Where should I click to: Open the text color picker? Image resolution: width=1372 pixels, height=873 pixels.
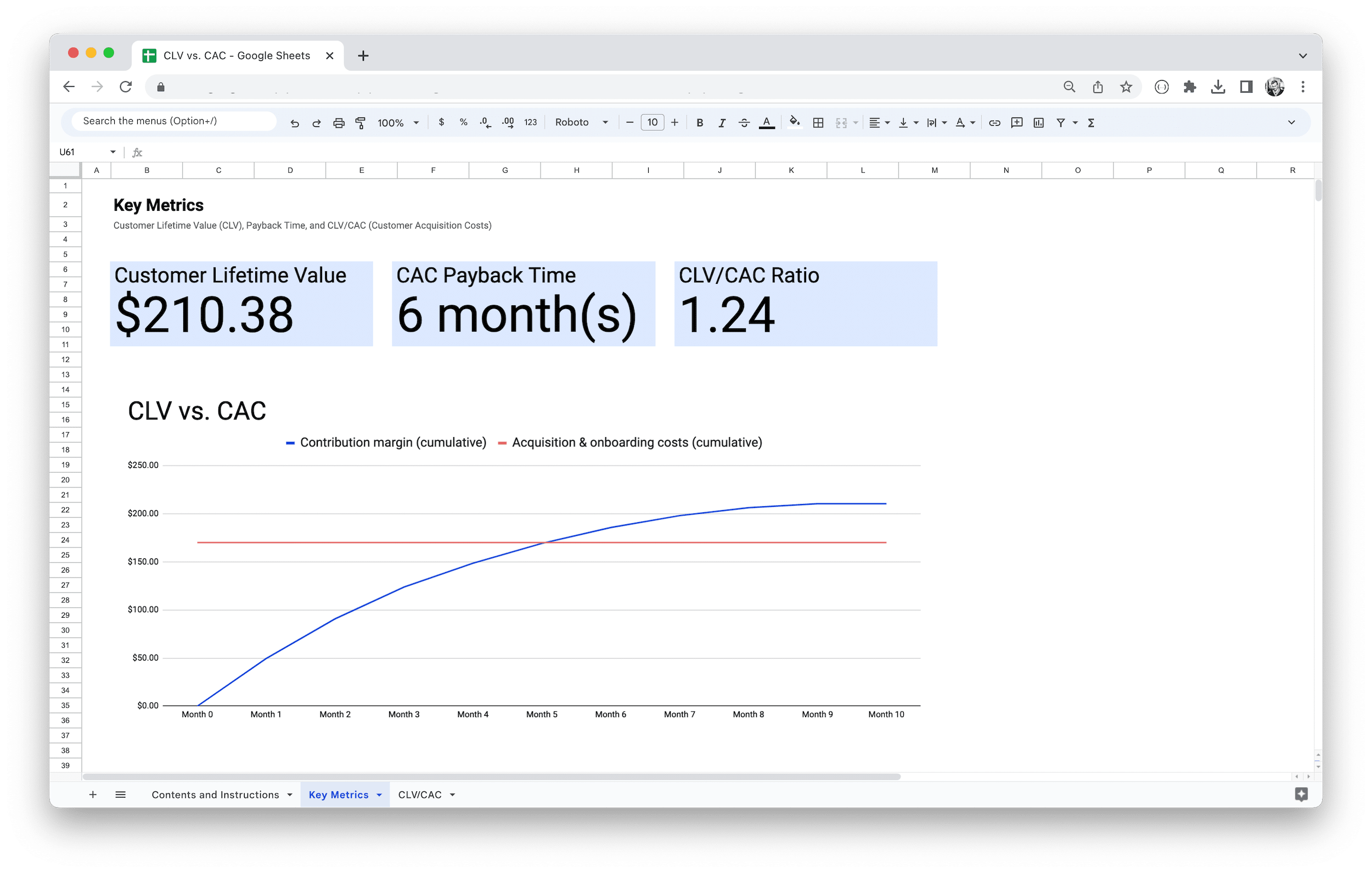(x=767, y=122)
